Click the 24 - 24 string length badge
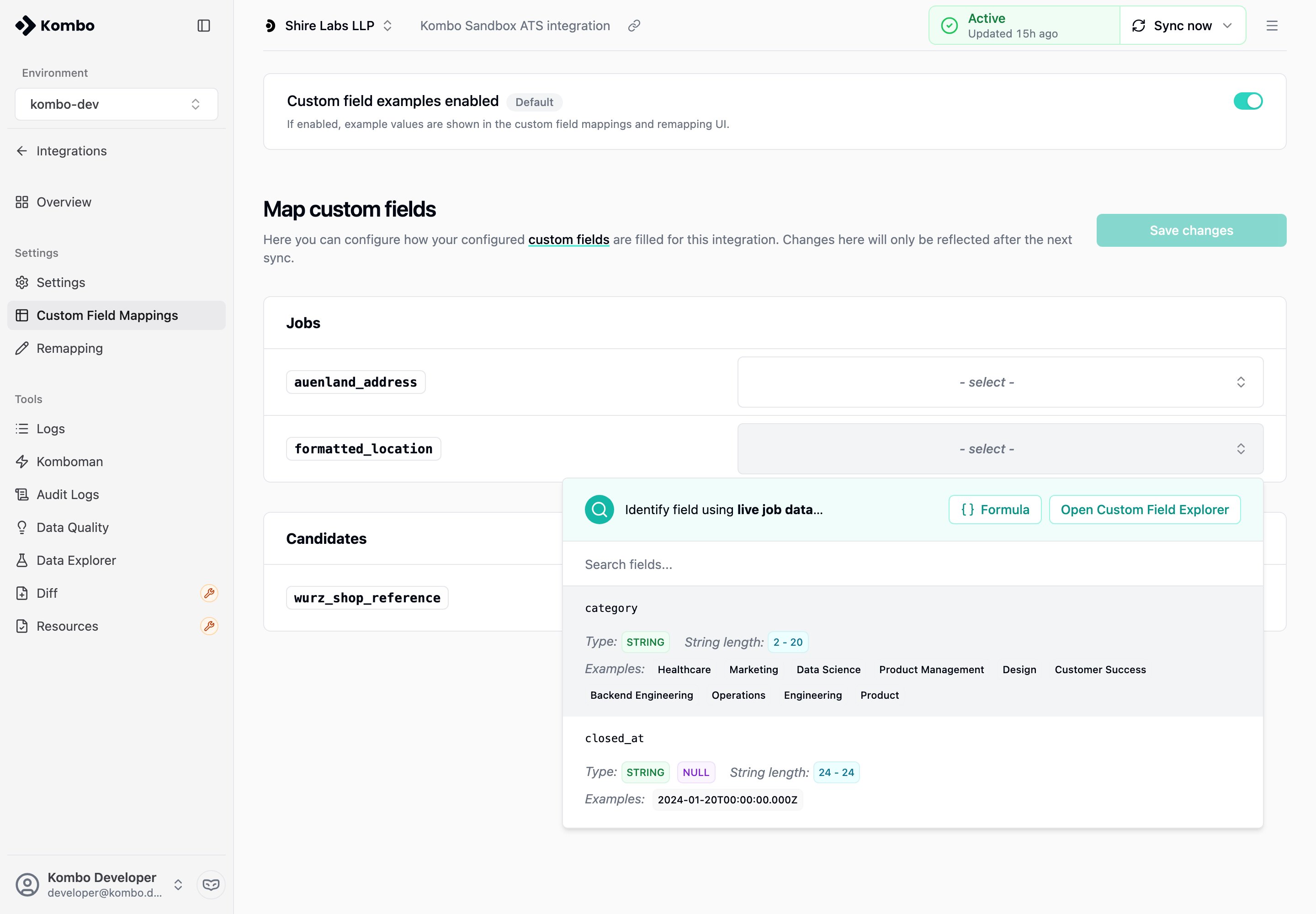 [836, 772]
